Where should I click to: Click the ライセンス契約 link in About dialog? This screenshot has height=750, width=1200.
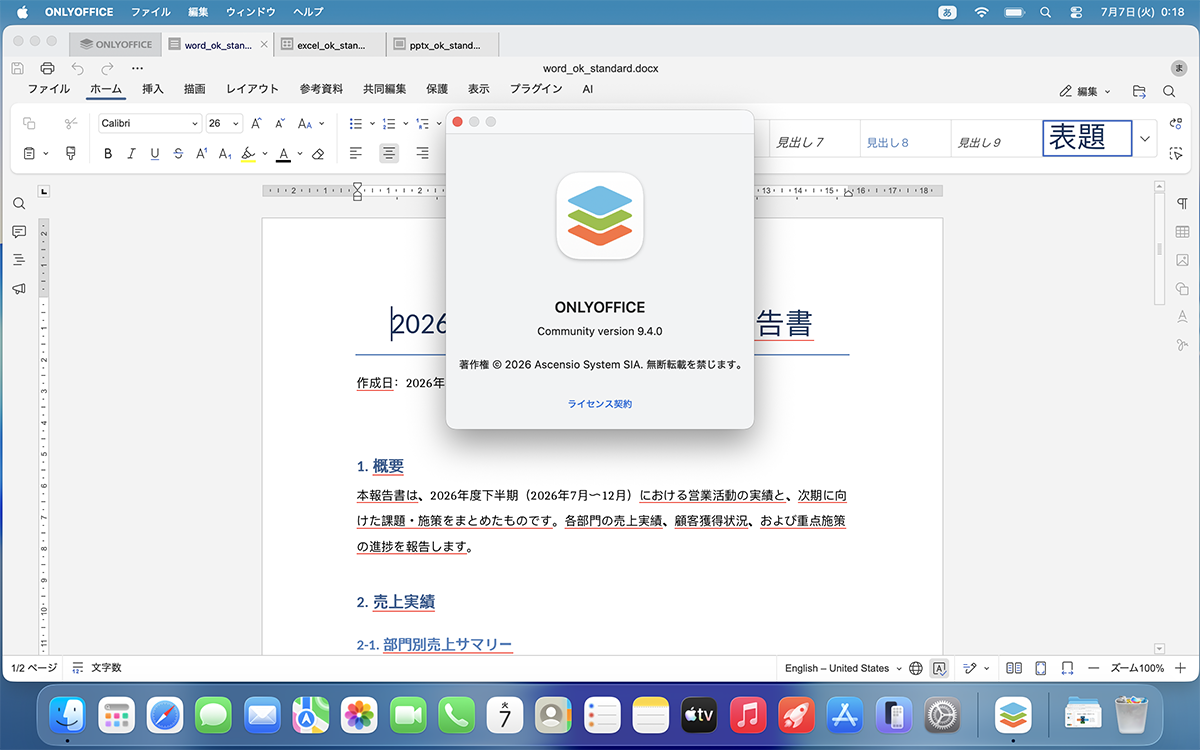click(600, 404)
